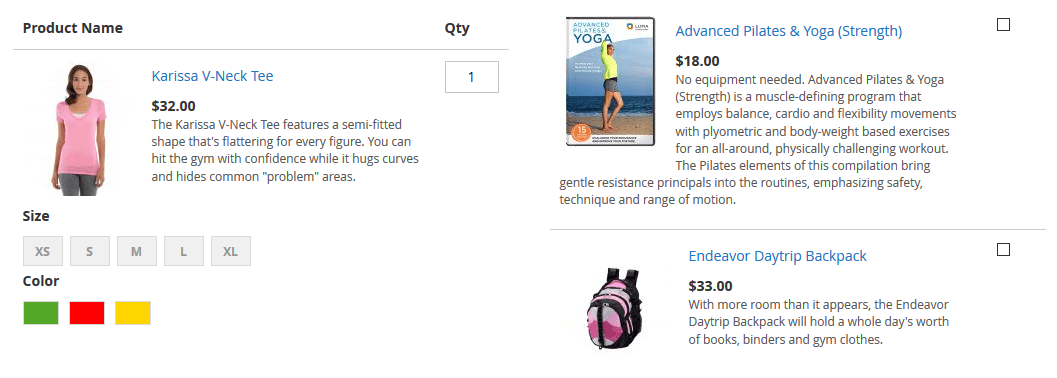
Task: Click the pink Karissa tee product image
Action: (x=78, y=130)
